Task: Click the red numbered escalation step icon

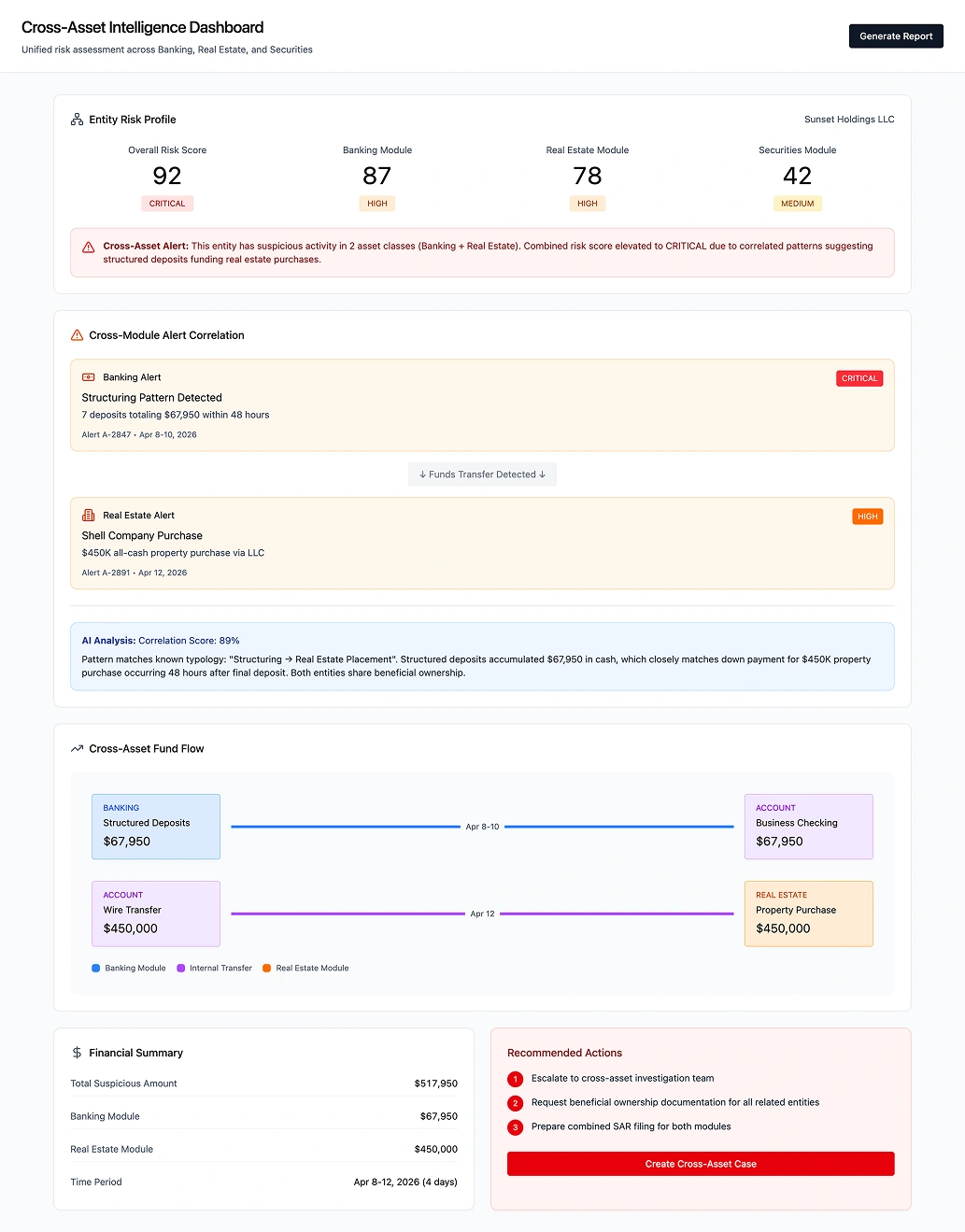Action: tap(516, 1079)
